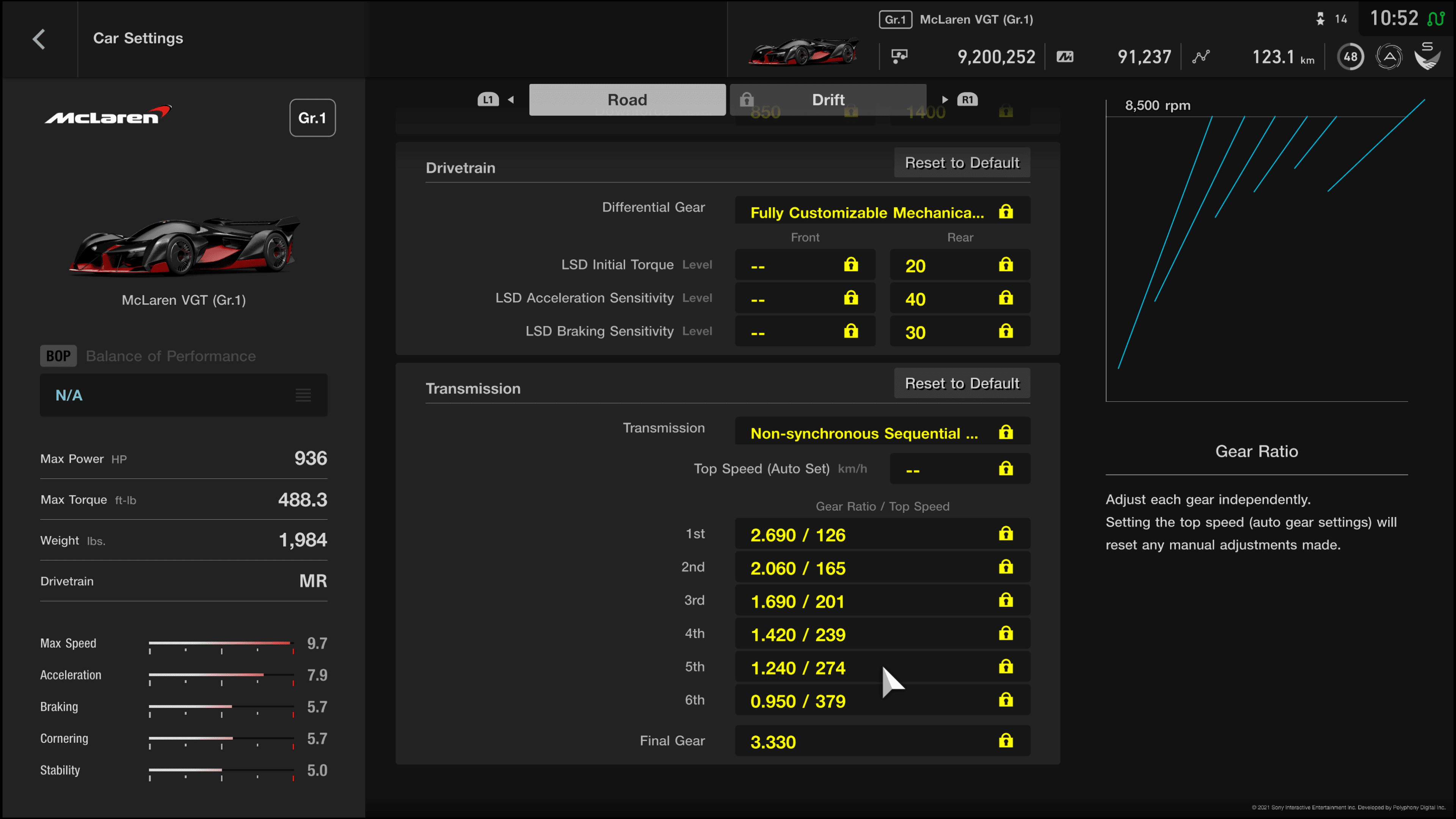1456x819 pixels.
Task: Click the lock icon on the Drift tab
Action: pos(747,99)
